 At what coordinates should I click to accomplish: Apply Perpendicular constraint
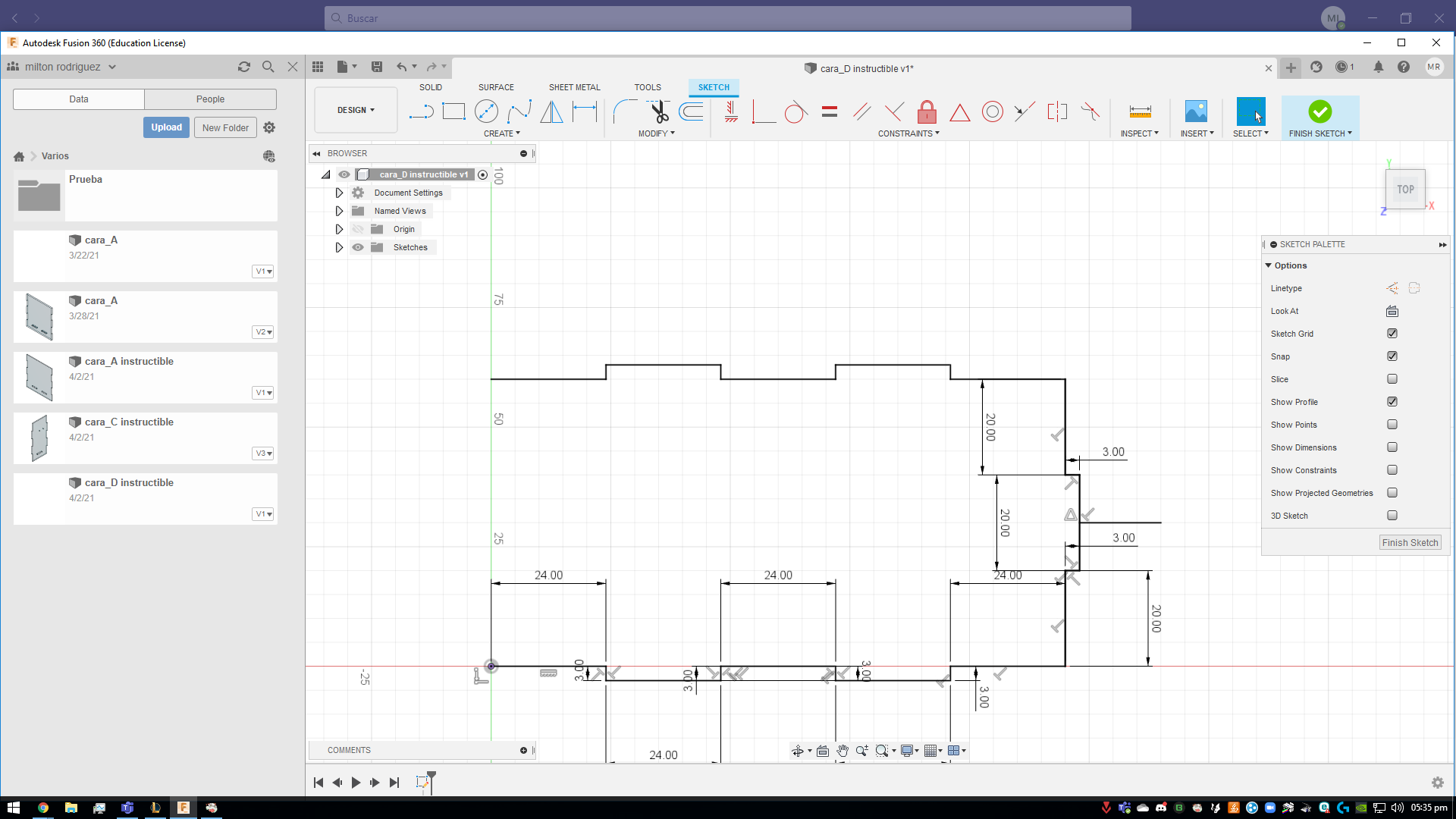(x=894, y=112)
